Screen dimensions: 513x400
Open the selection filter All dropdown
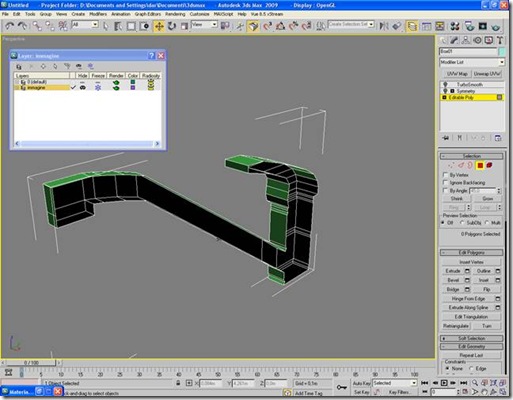click(85, 25)
